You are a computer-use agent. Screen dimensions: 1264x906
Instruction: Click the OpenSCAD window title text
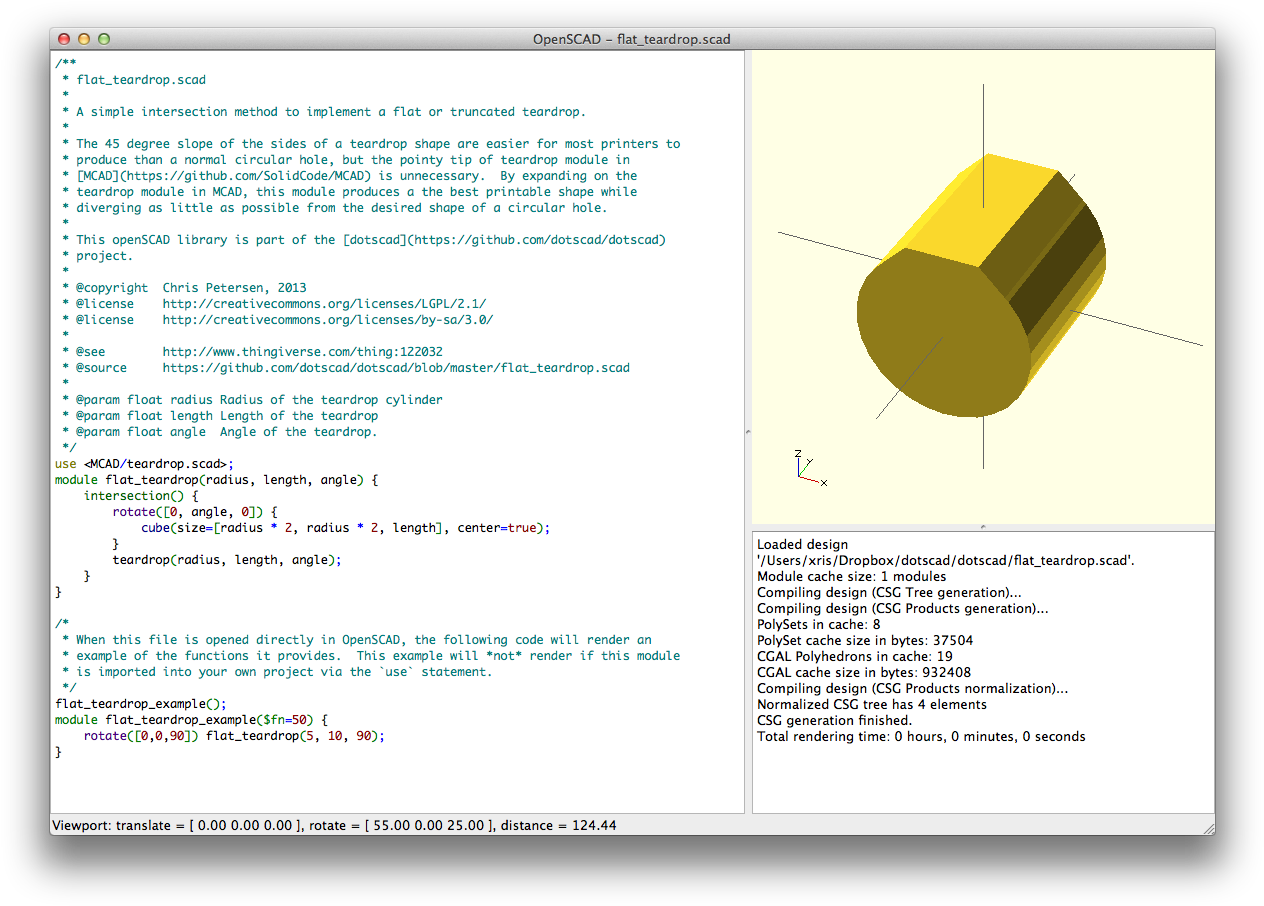(632, 39)
